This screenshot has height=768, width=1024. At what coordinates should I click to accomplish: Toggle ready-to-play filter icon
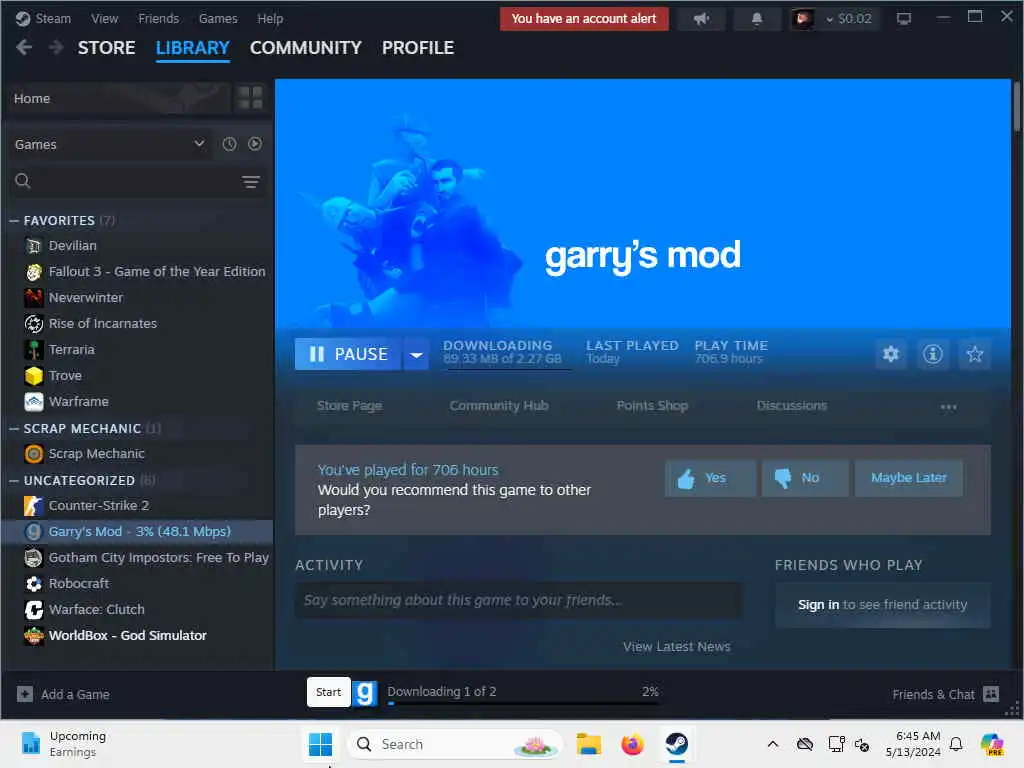point(255,144)
